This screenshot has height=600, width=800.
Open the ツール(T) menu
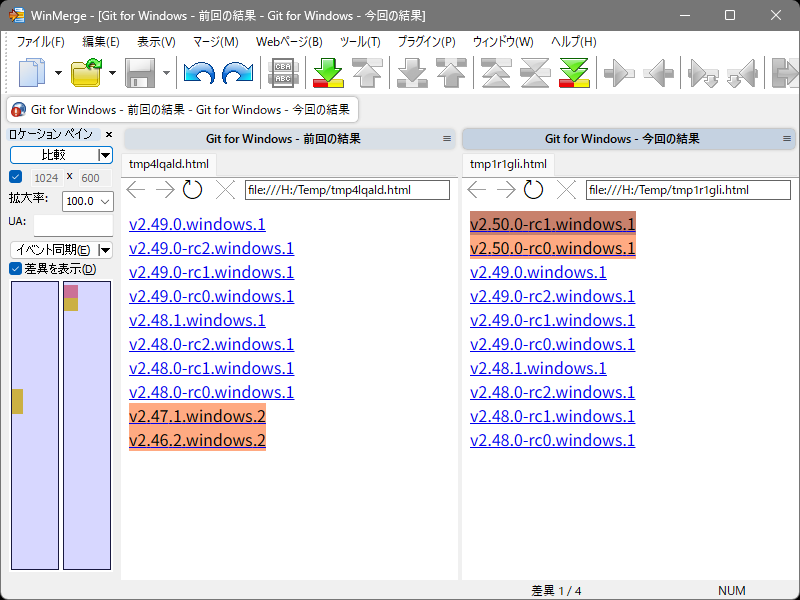point(360,42)
